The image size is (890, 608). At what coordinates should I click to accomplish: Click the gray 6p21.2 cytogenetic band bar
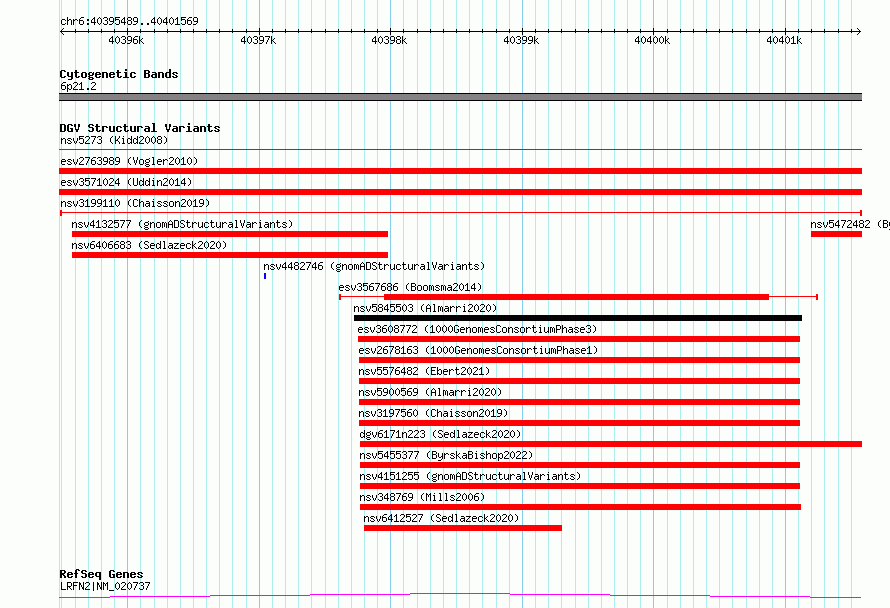coord(460,97)
